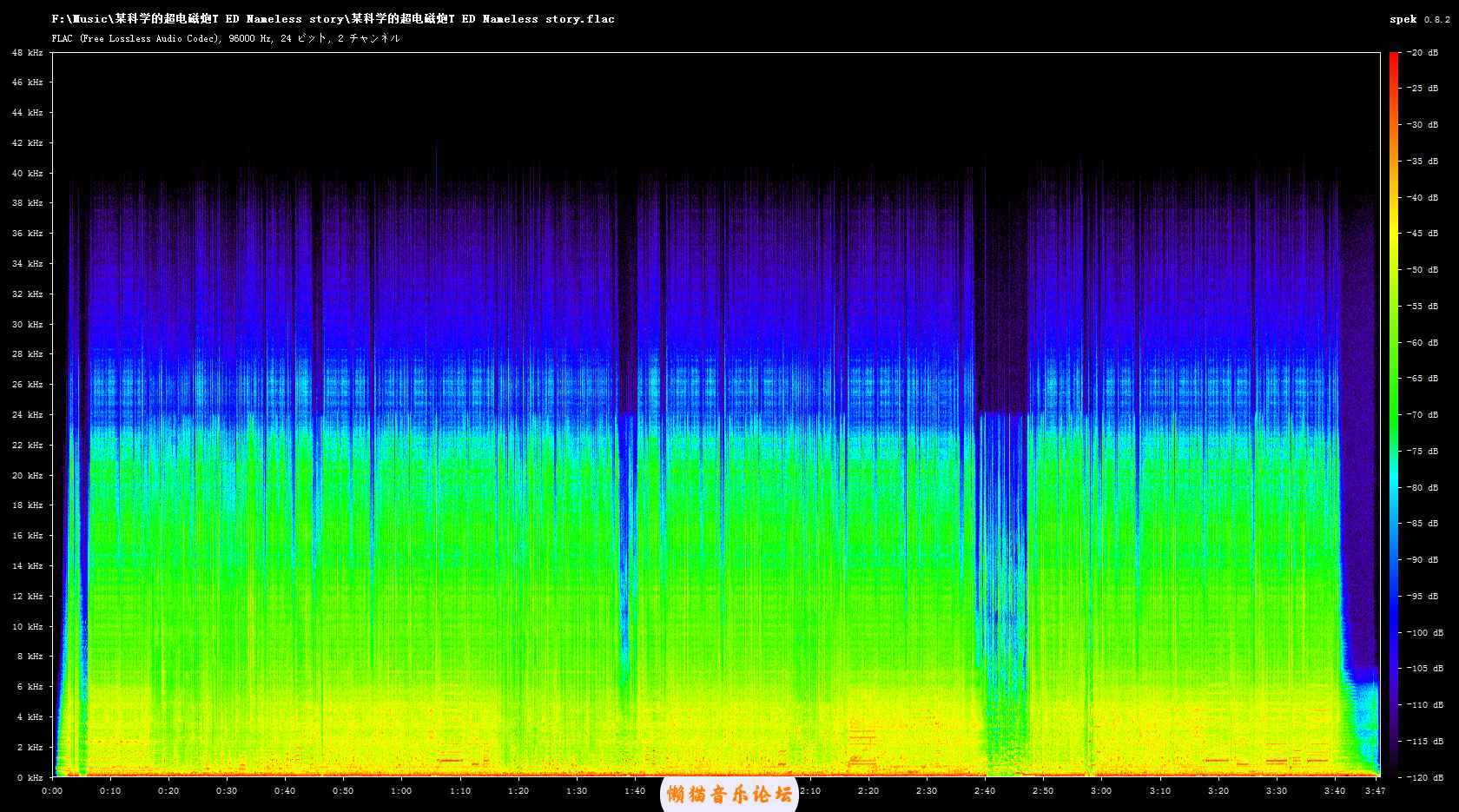This screenshot has height=812, width=1459.
Task: Select the 24 kHz axis label
Action: [28, 414]
